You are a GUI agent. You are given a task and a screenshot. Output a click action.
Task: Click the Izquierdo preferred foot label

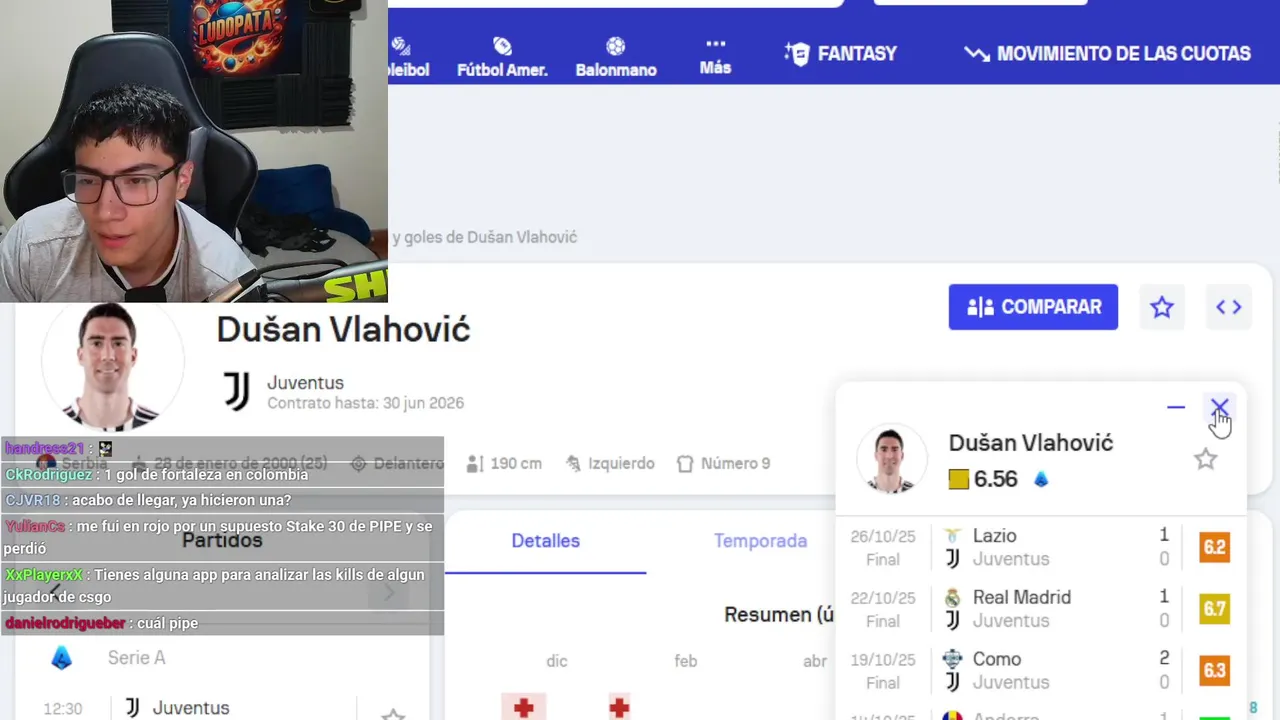click(x=611, y=464)
